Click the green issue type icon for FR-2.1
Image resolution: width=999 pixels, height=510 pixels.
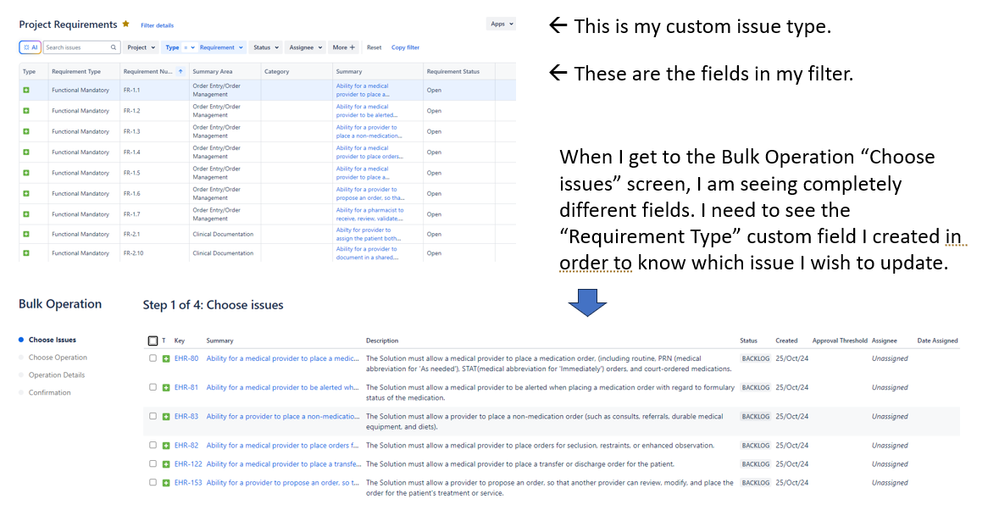[x=26, y=234]
